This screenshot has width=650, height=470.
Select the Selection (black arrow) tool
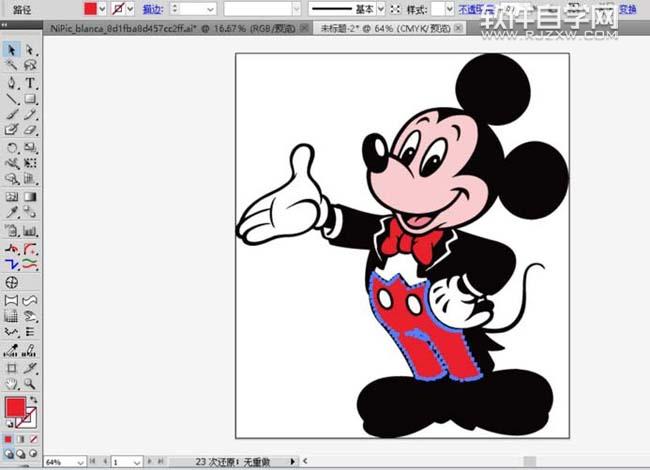pyautogui.click(x=11, y=50)
